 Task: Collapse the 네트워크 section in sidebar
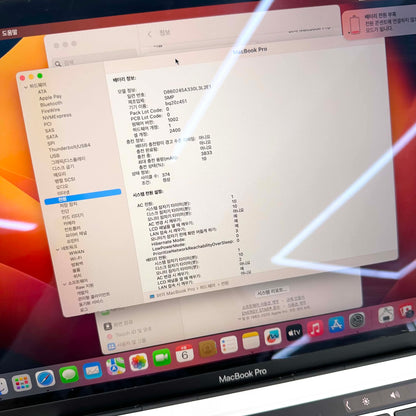[x=58, y=249]
